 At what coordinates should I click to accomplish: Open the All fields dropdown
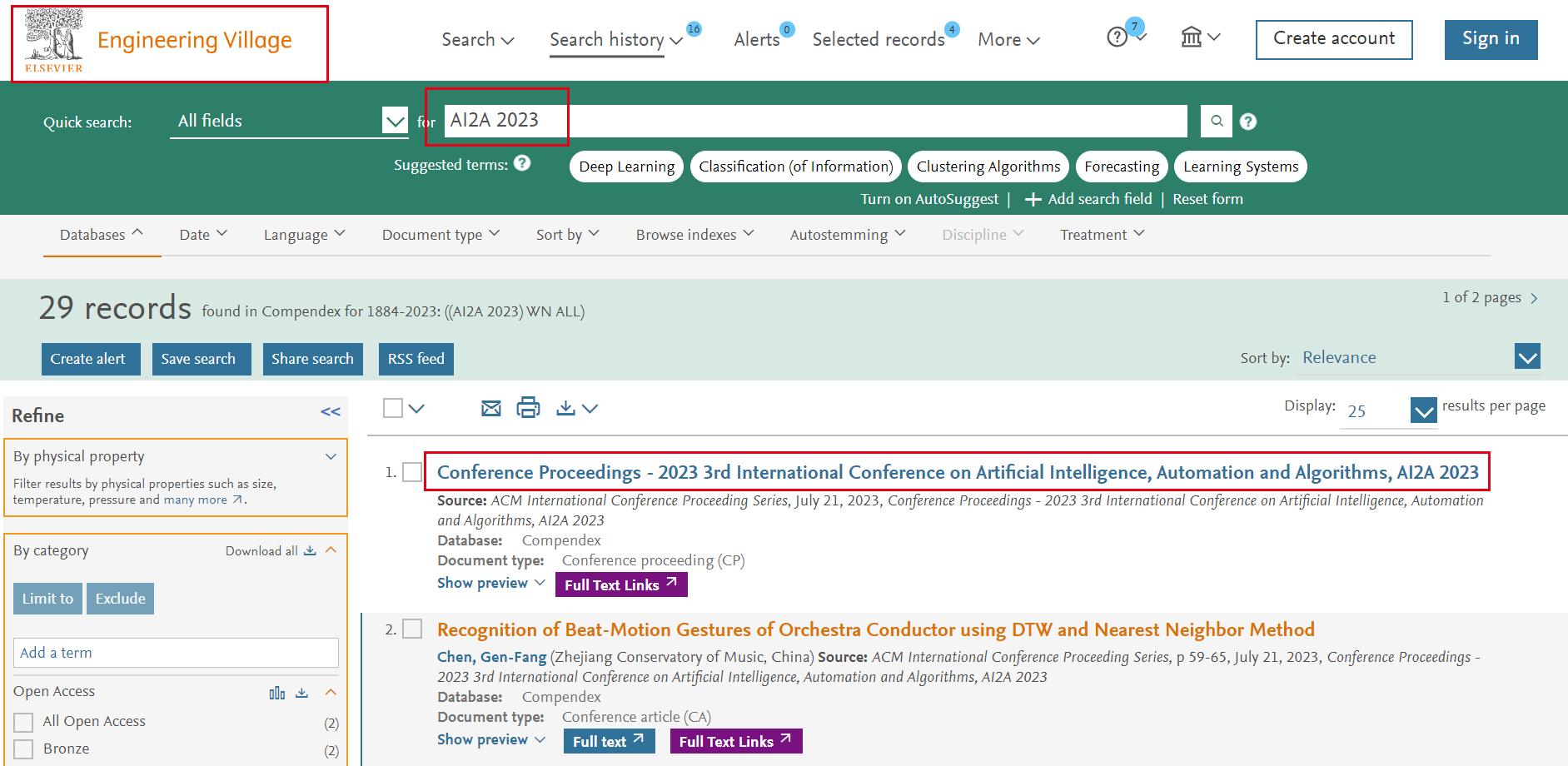[x=289, y=122]
